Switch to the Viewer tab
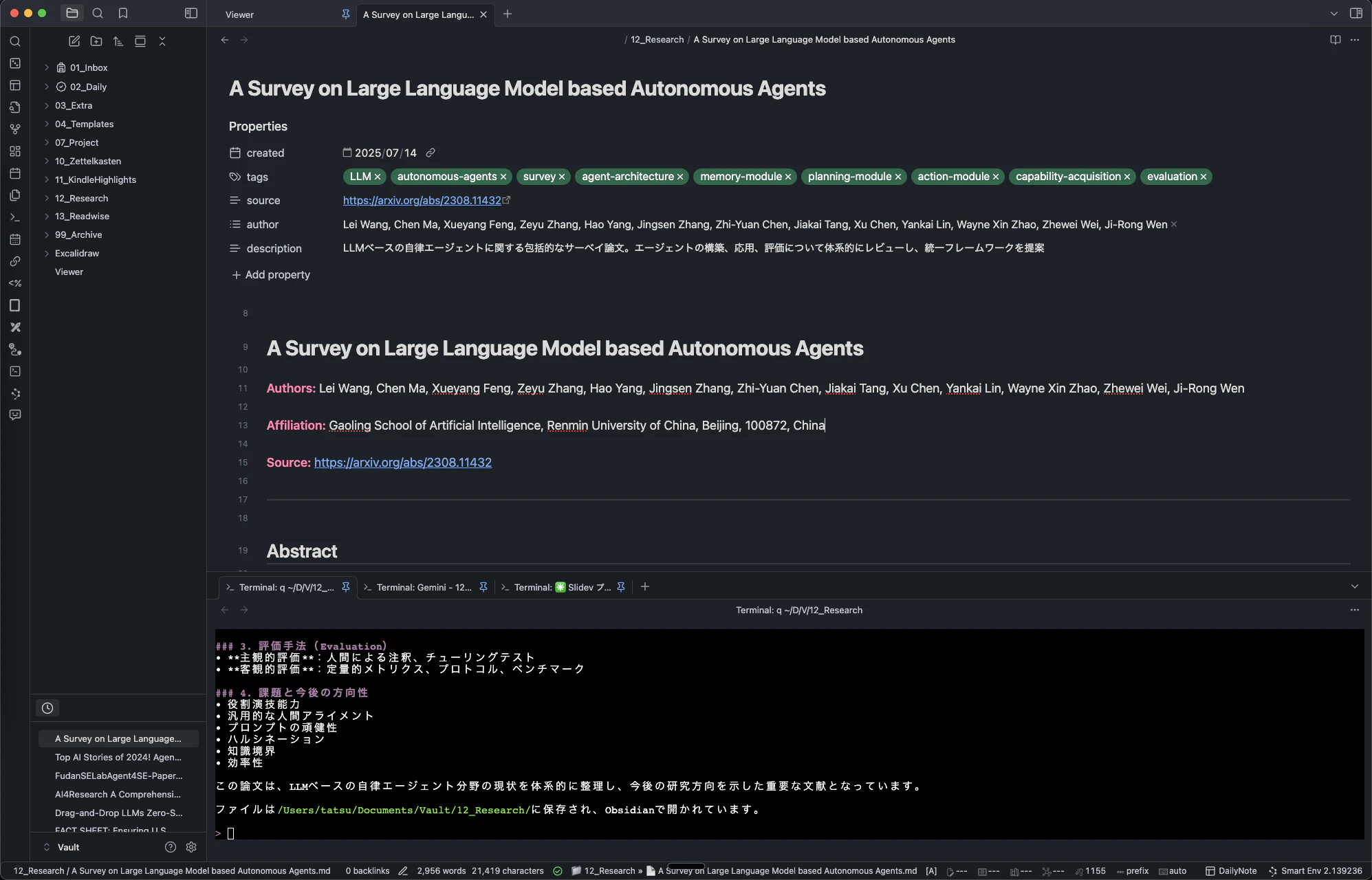 coord(240,14)
